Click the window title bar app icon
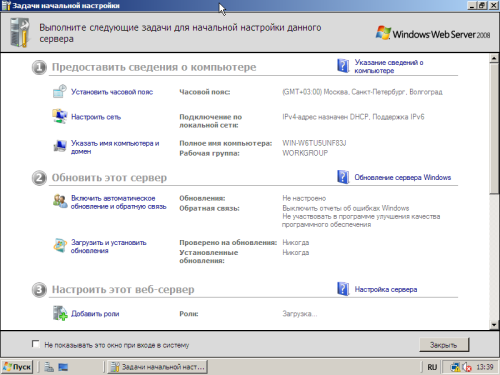Screen dimensions: 500x375 click(x=6, y=5)
